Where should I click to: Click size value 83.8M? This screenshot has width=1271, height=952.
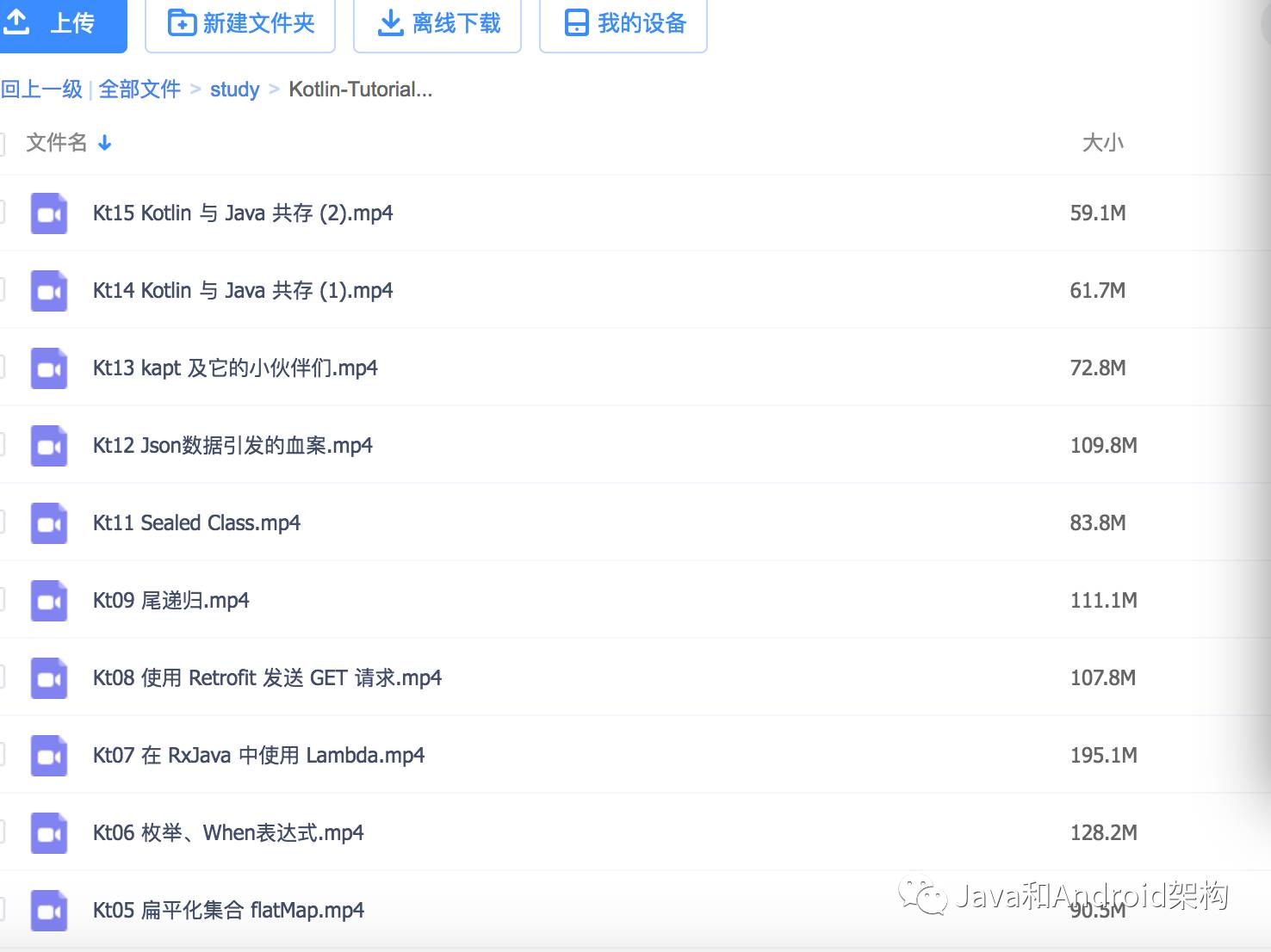pyautogui.click(x=1098, y=523)
